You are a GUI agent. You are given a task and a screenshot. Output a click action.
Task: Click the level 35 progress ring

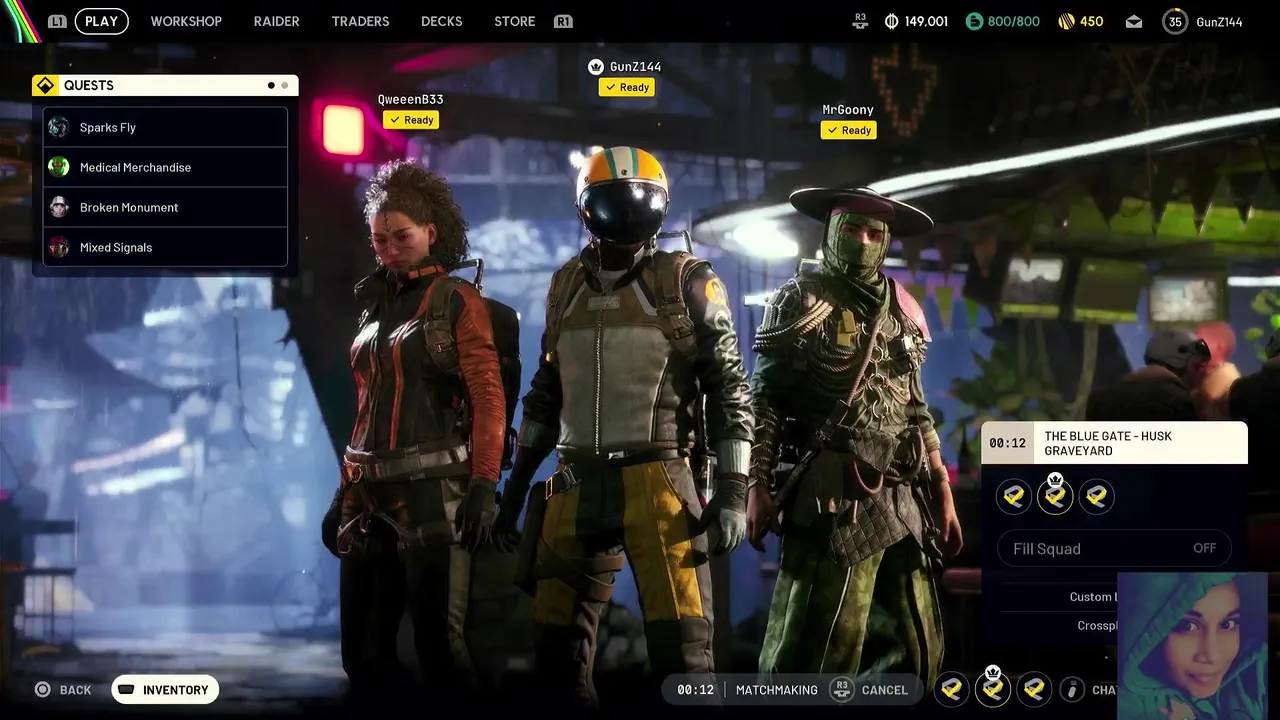[1175, 21]
